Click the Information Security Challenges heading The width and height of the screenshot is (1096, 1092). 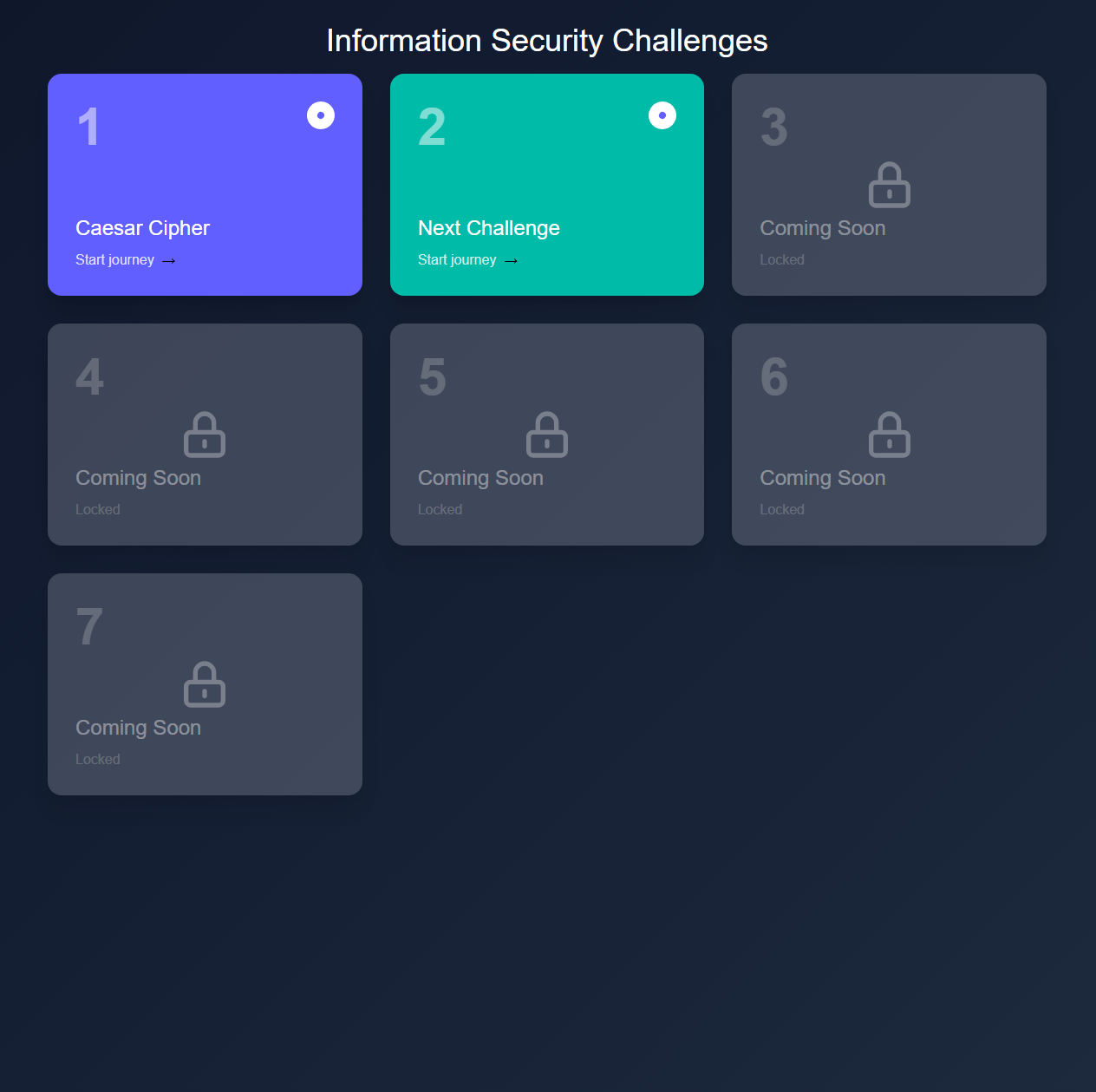pyautogui.click(x=547, y=41)
